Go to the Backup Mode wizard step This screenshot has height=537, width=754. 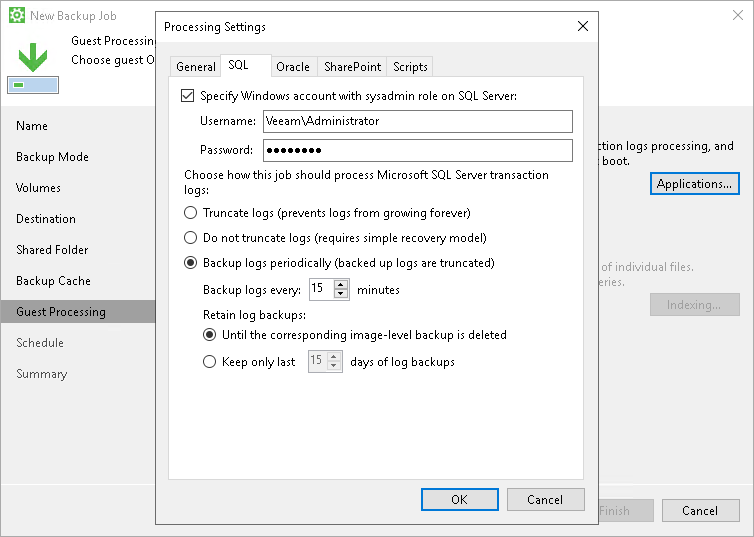52,157
